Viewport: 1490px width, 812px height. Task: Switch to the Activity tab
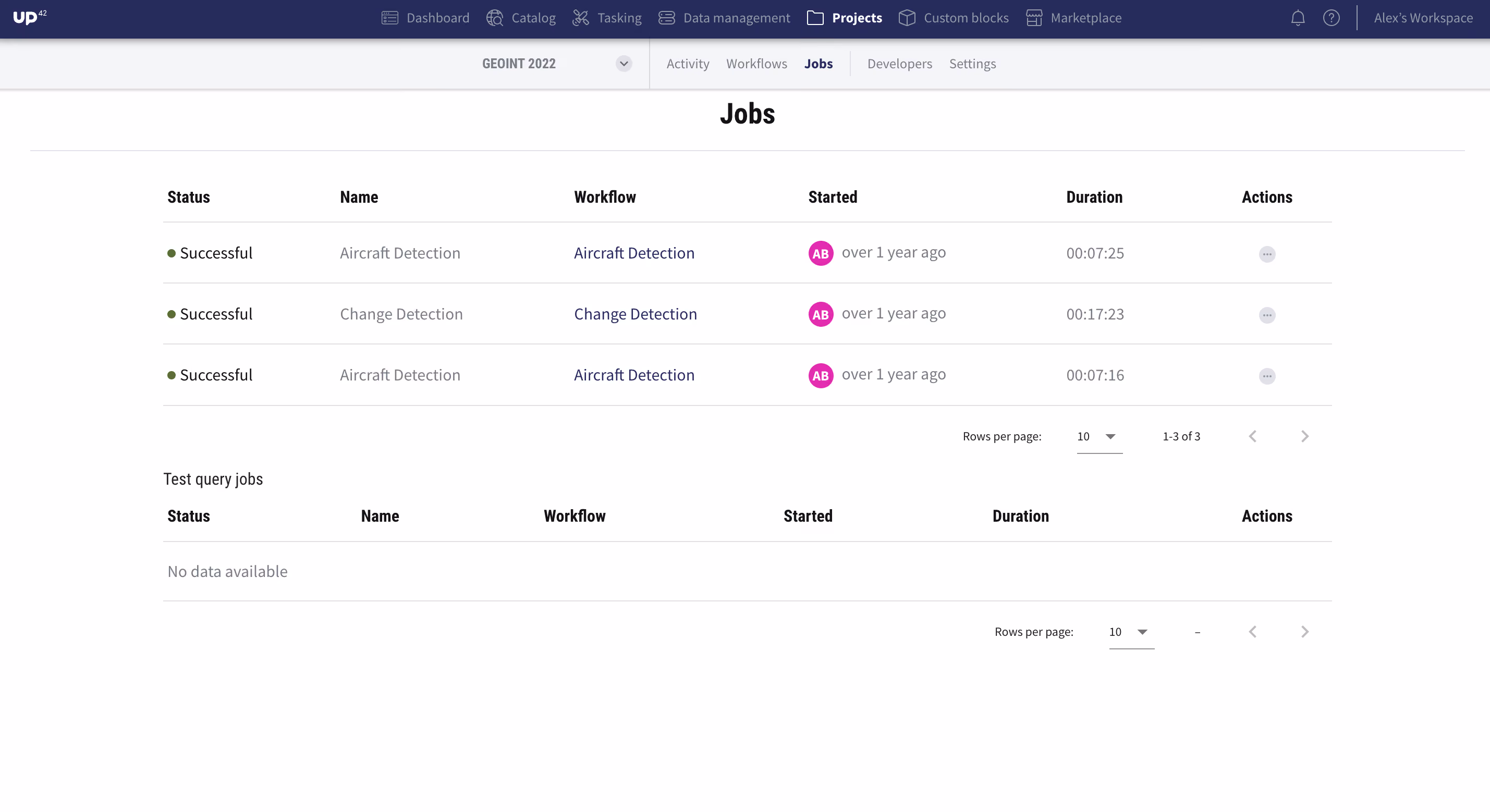tap(688, 64)
